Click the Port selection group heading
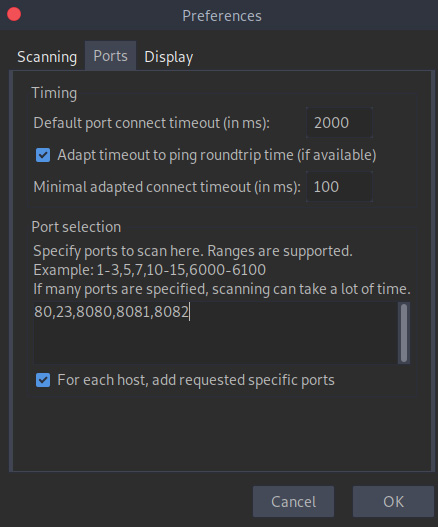Viewport: 438px width, 527px height. click(76, 227)
